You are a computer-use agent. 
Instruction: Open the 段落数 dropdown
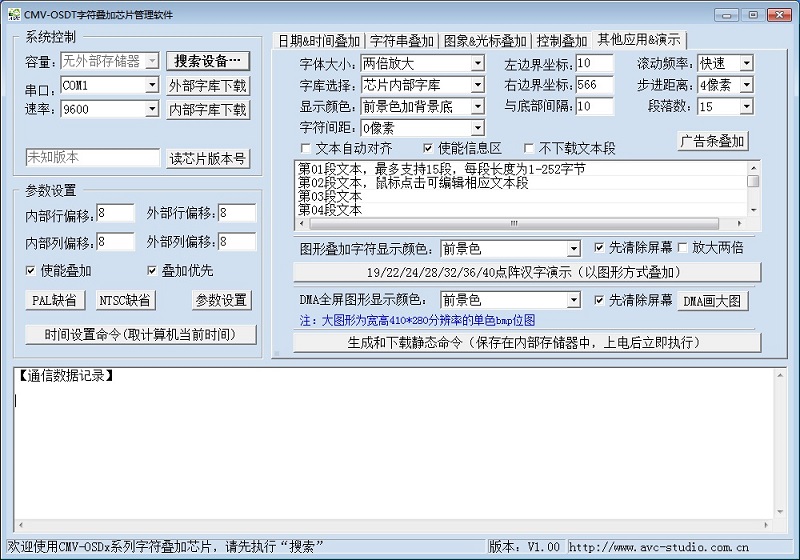coord(745,106)
